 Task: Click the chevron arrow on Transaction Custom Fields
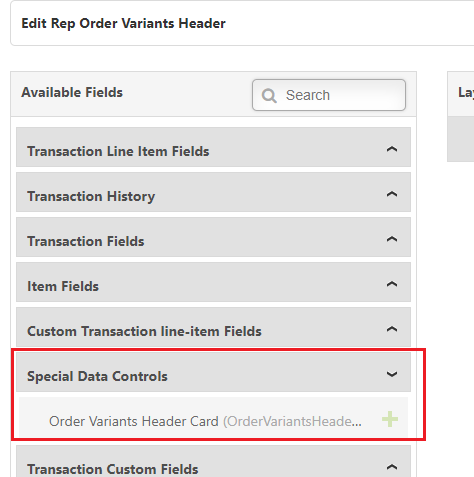[x=392, y=467]
